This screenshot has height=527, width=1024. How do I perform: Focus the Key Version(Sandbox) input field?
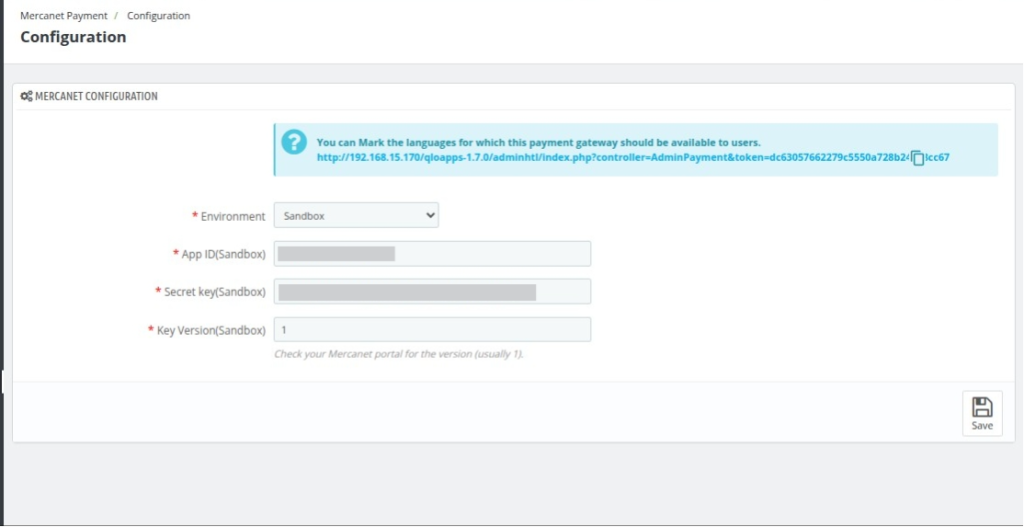click(432, 330)
